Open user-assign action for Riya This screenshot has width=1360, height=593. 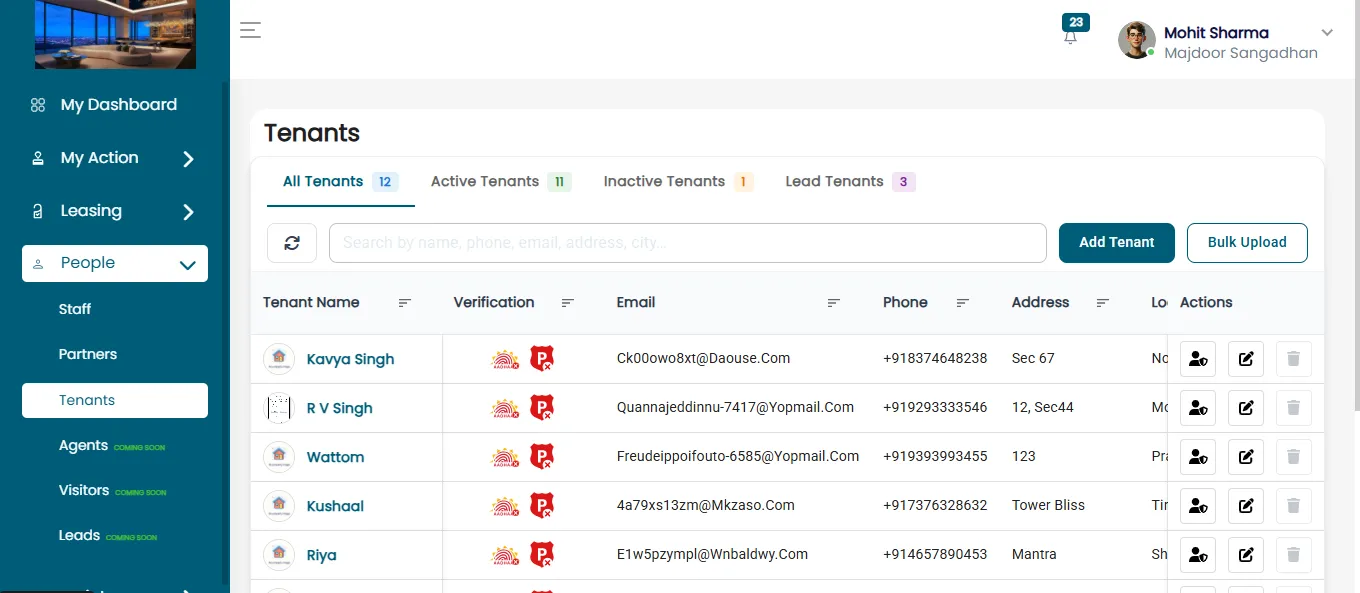(1198, 555)
